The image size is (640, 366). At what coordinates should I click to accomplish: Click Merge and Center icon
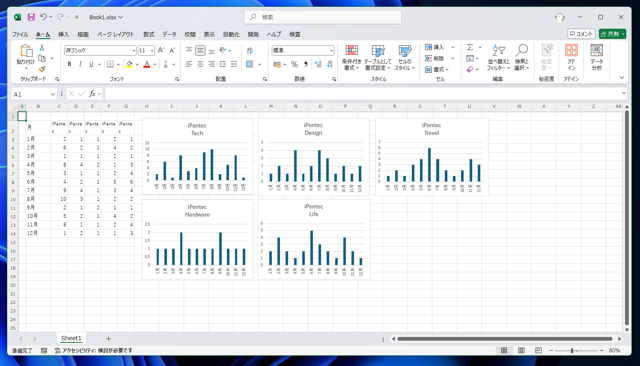click(x=250, y=64)
